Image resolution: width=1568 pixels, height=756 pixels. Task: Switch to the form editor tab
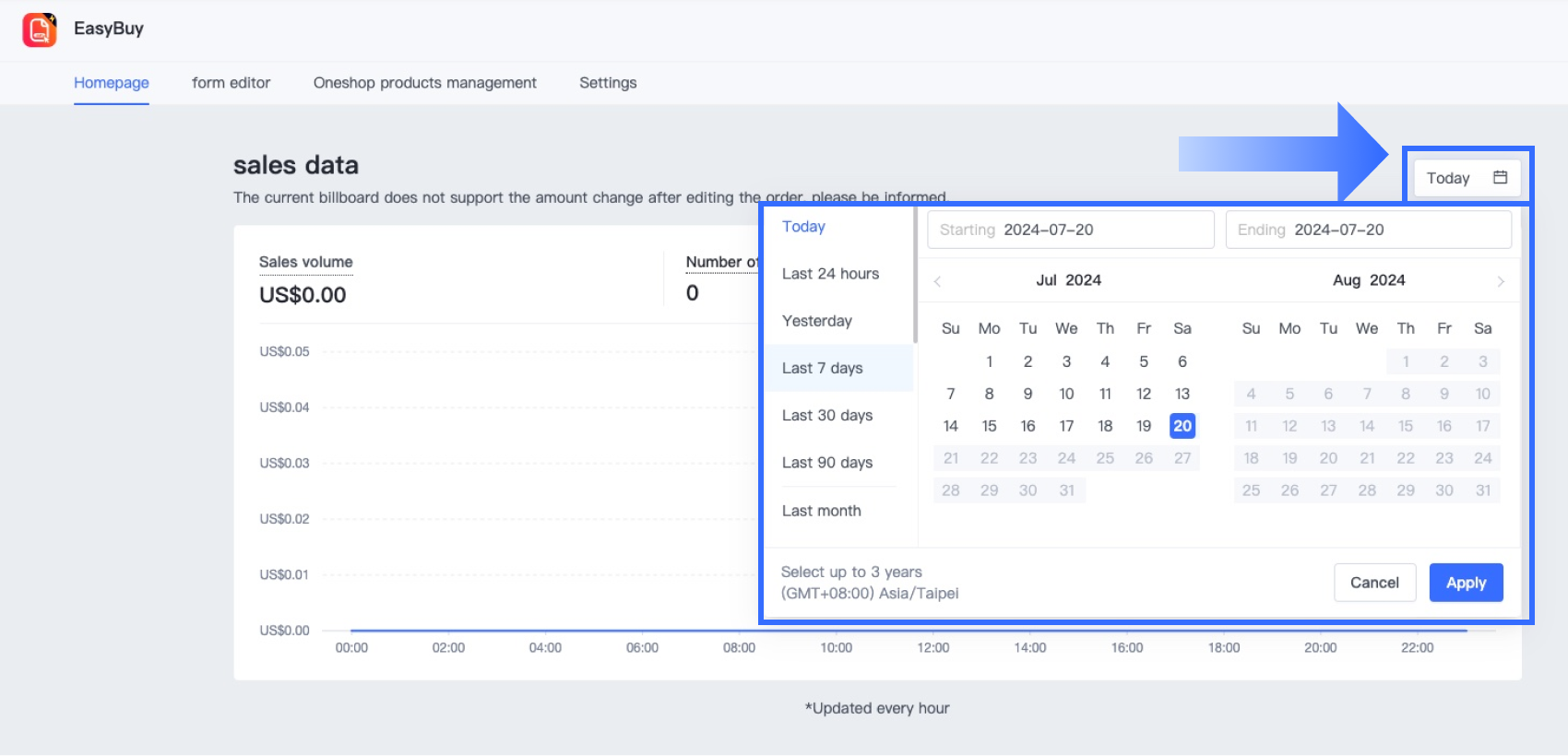231,83
